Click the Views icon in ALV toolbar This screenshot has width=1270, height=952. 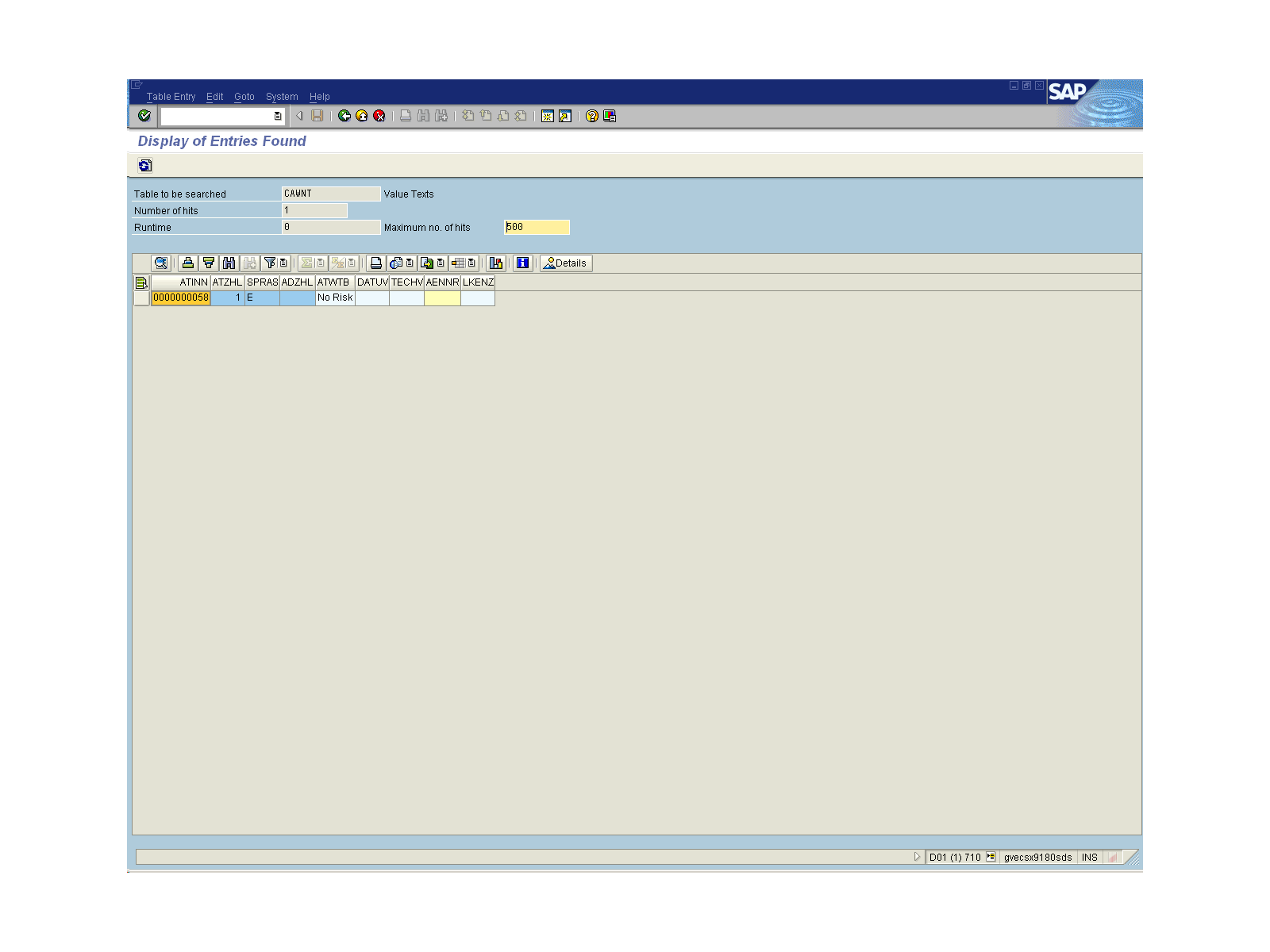click(396, 263)
